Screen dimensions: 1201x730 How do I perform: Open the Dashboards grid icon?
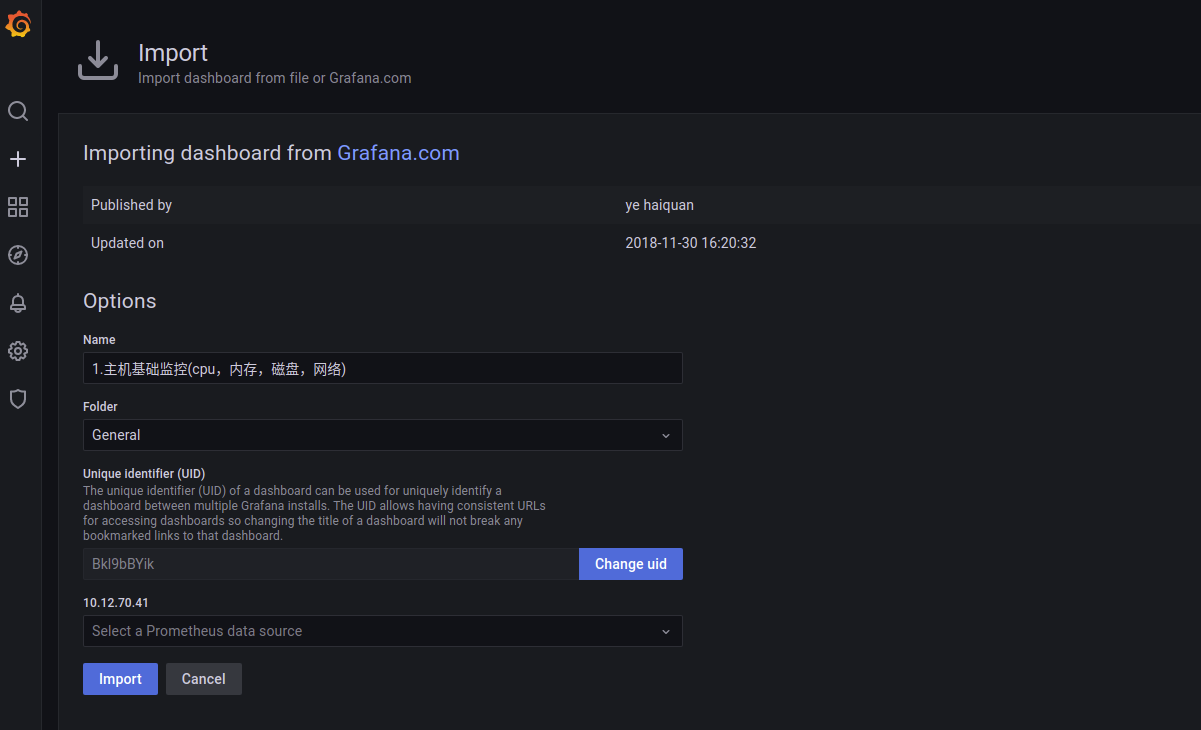18,207
